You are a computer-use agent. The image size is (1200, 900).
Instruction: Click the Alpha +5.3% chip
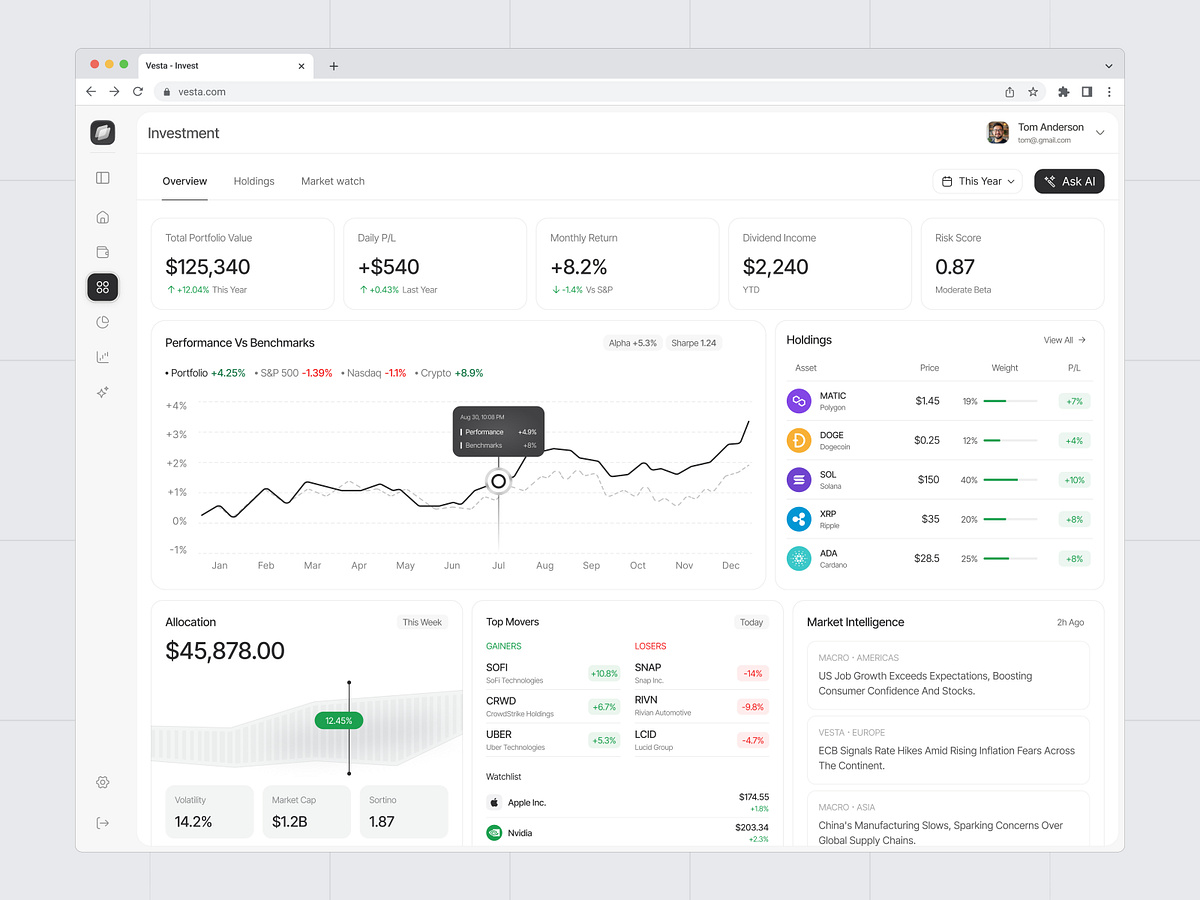[x=633, y=343]
